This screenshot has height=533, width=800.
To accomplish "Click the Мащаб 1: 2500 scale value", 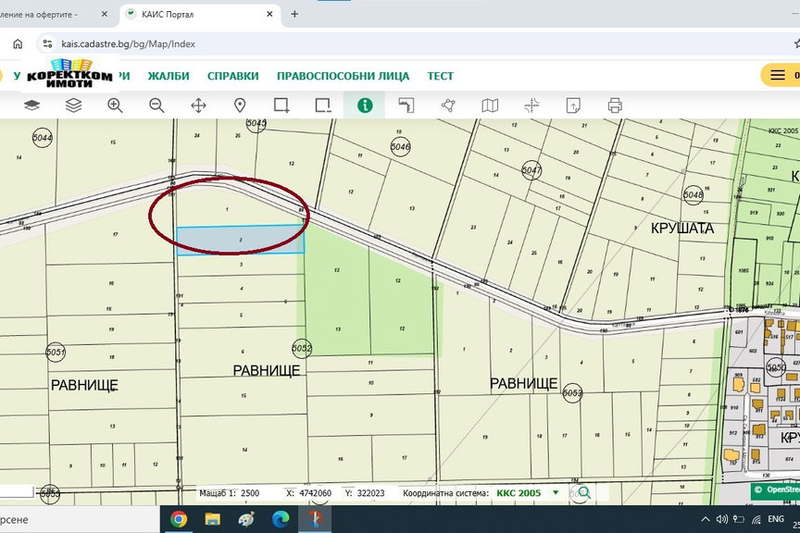I will [229, 493].
